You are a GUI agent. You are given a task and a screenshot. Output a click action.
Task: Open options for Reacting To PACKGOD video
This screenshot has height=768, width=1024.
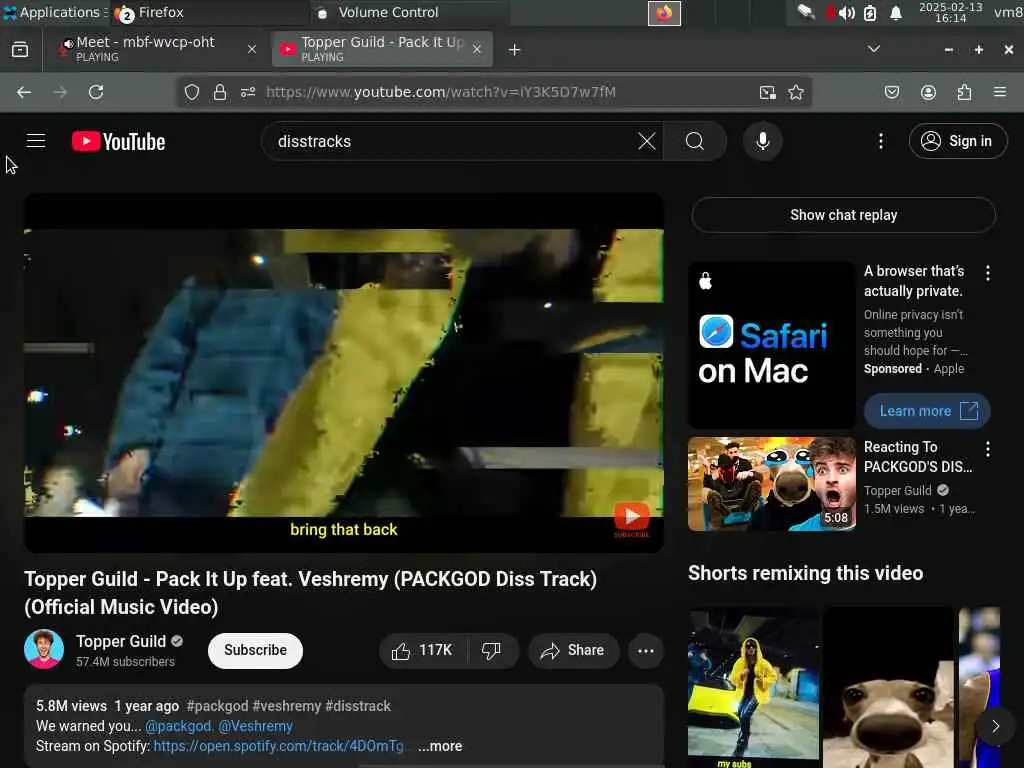pos(987,449)
